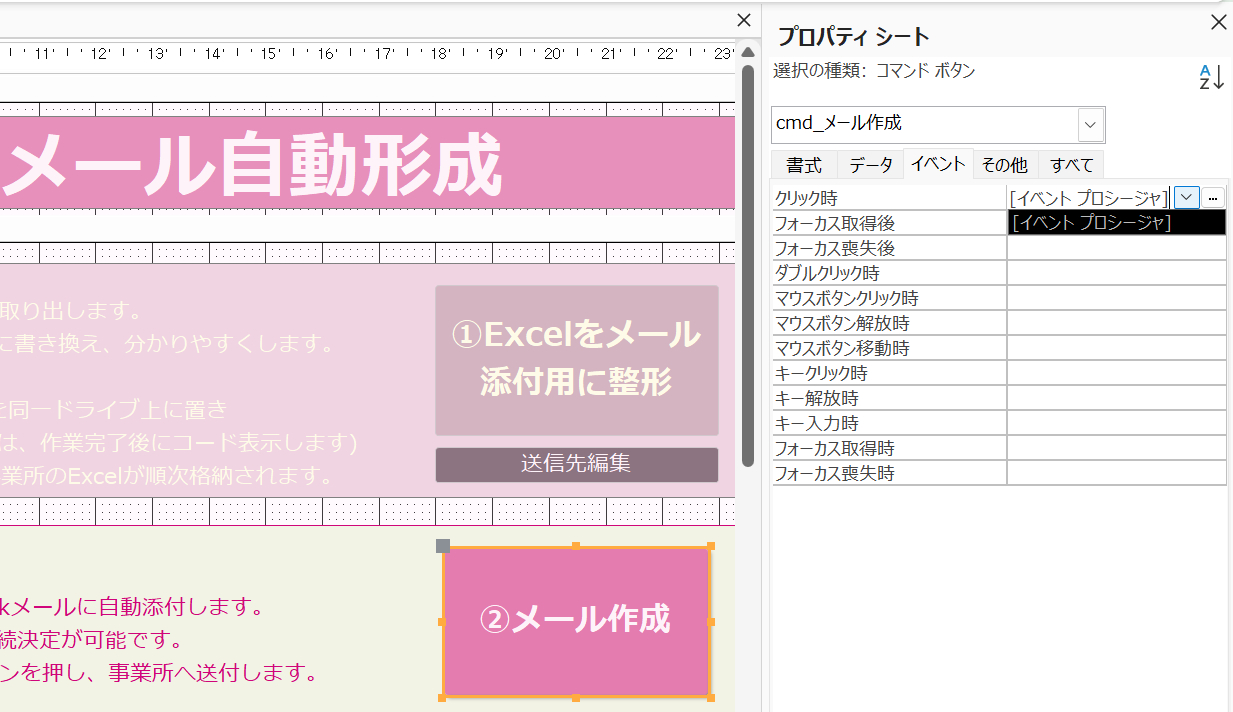Viewport: 1233px width, 712px height.
Task: Click the 選択の種類: コマンド ボタン text
Action: 874,71
